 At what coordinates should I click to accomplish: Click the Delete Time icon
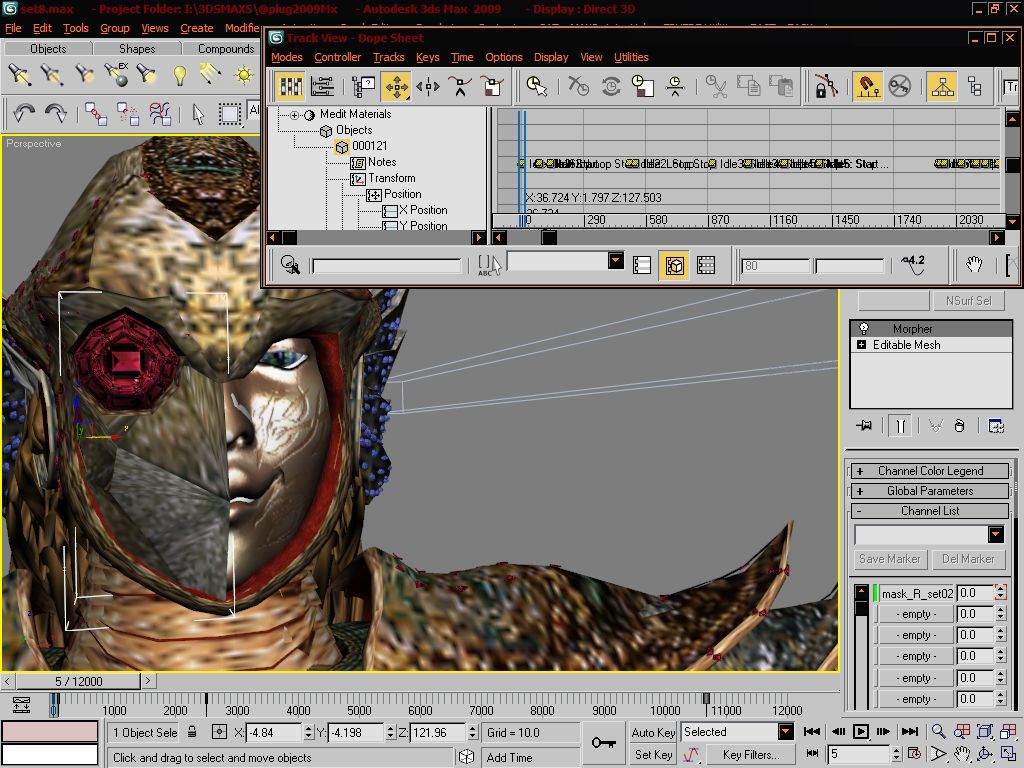578,86
